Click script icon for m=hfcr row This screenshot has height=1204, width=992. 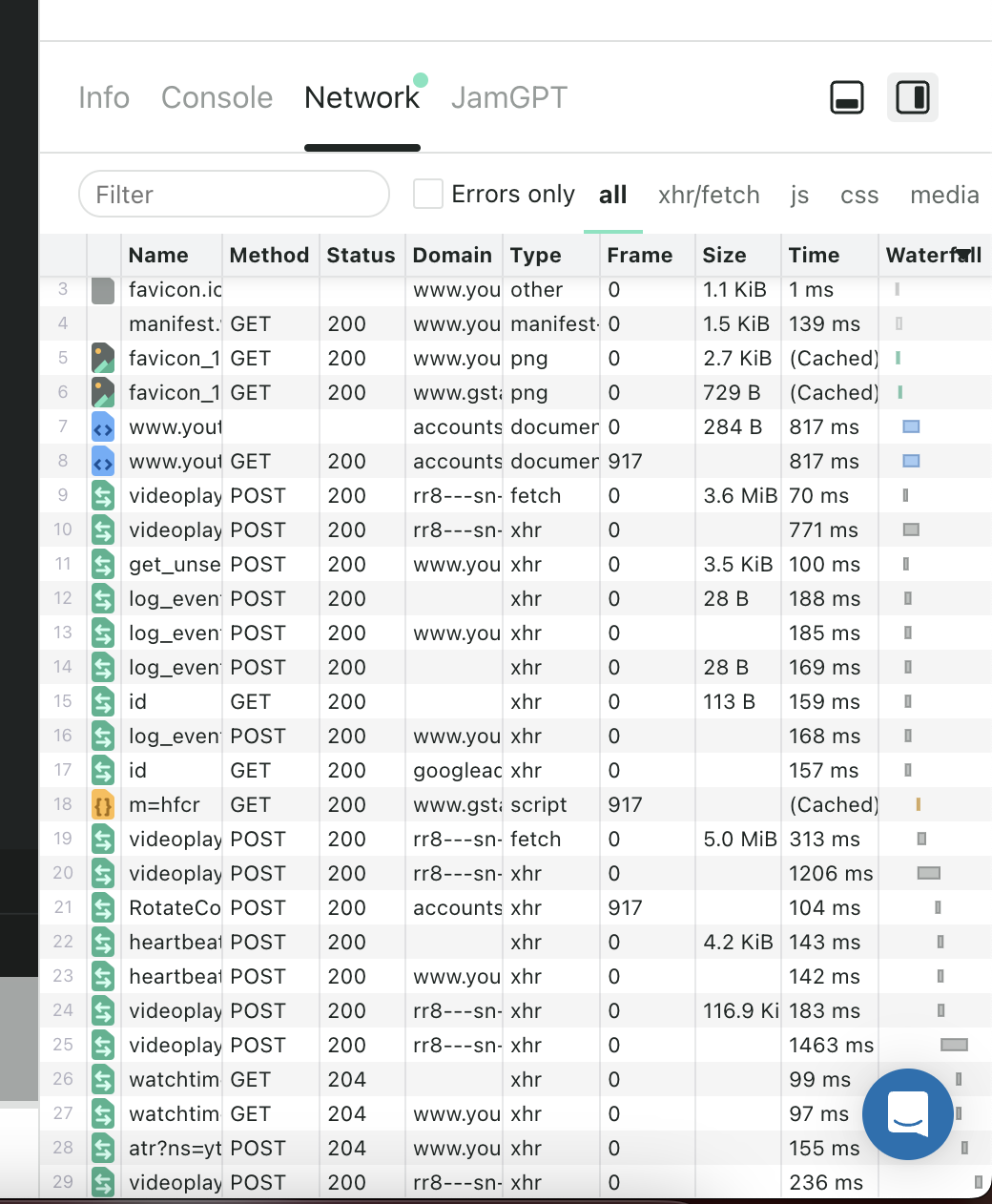103,805
